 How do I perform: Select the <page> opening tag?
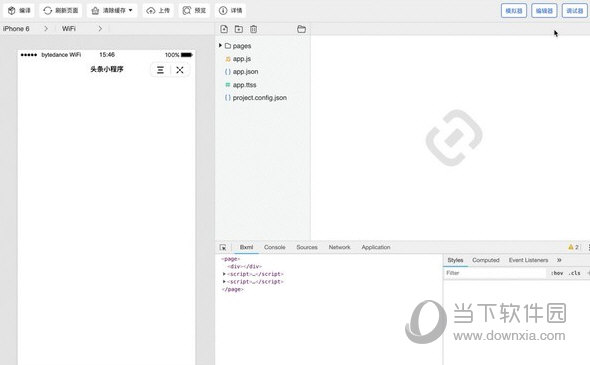click(x=231, y=259)
